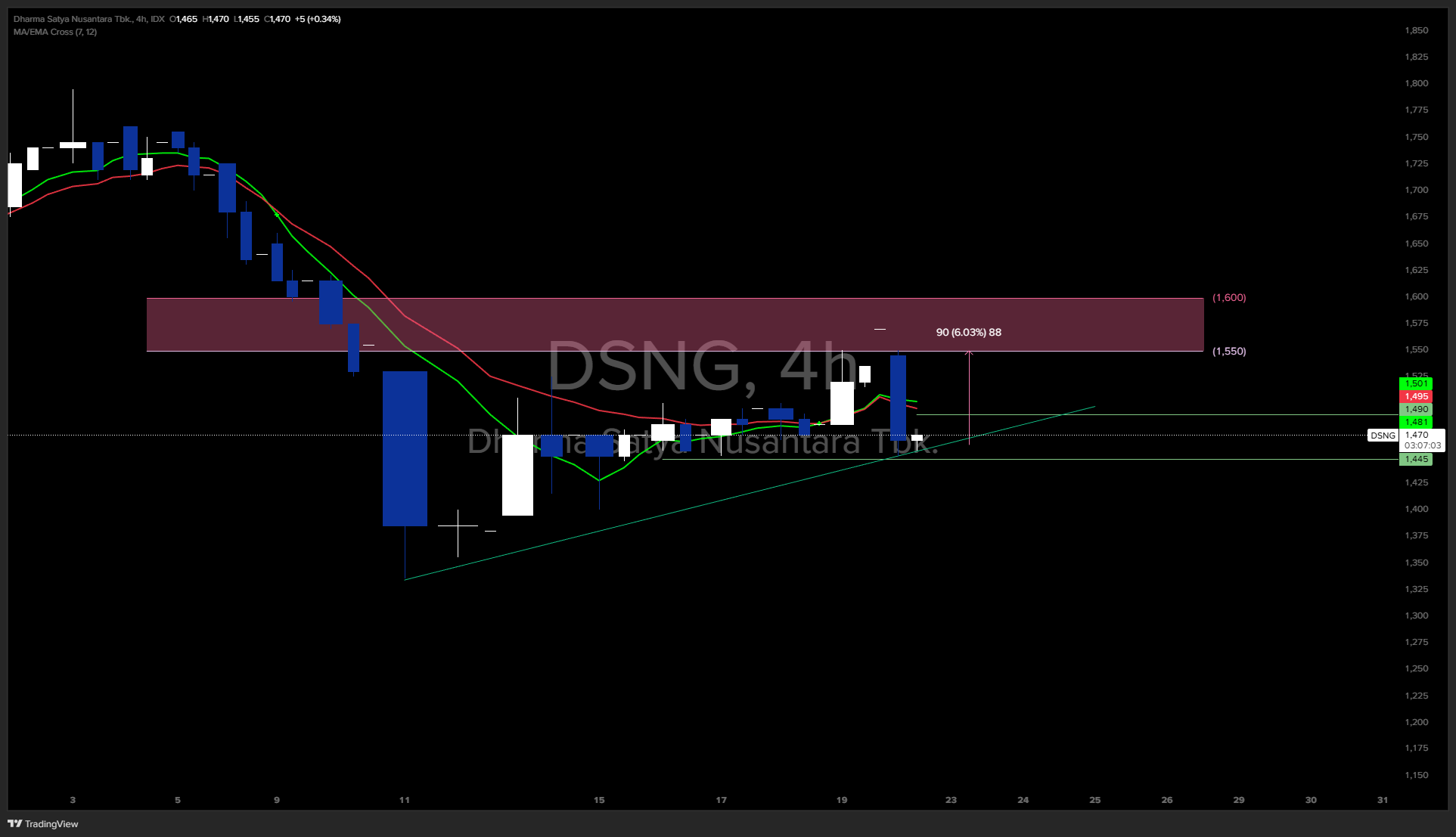
Task: Click the pale green 1,490 price label
Action: pos(1416,409)
